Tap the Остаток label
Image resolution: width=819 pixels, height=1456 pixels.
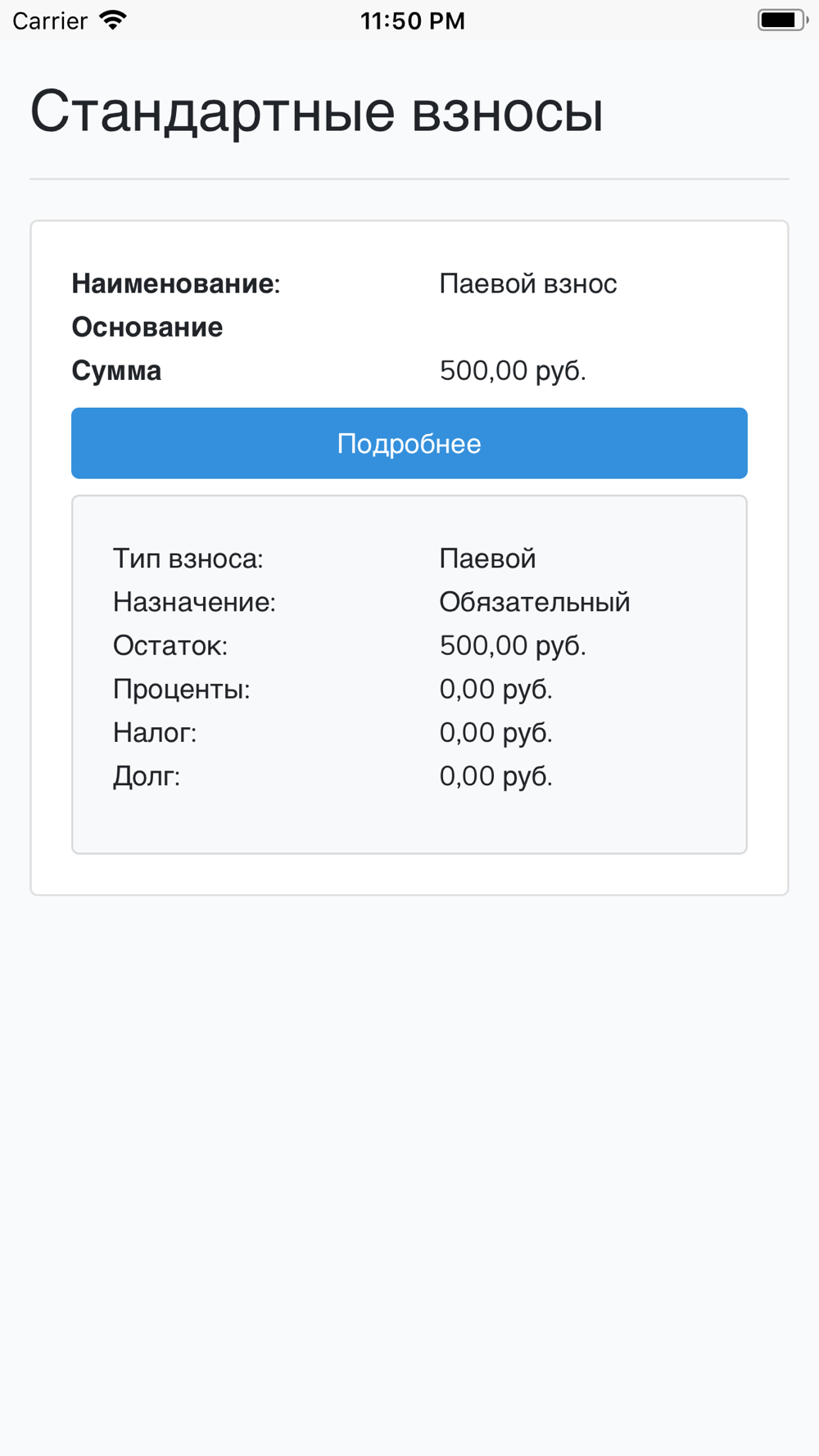tap(170, 645)
